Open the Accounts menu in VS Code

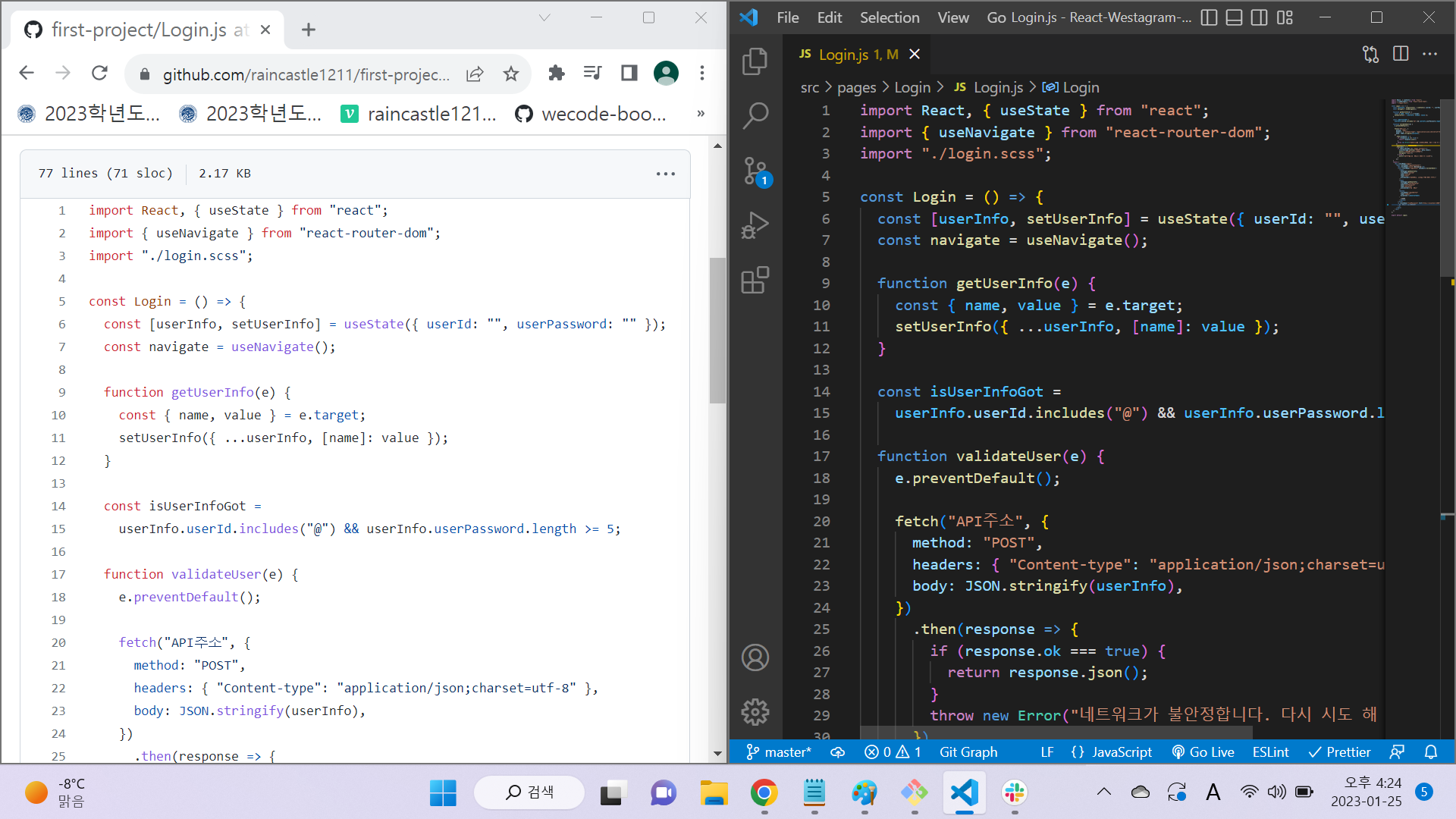[755, 657]
